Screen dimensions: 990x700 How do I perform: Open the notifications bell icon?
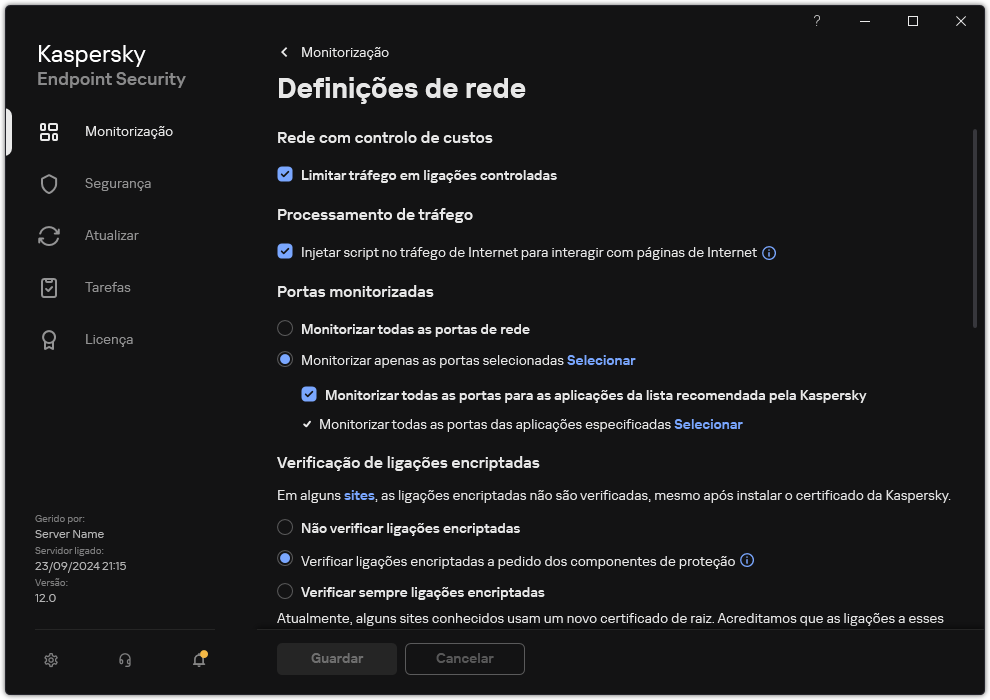(x=198, y=661)
